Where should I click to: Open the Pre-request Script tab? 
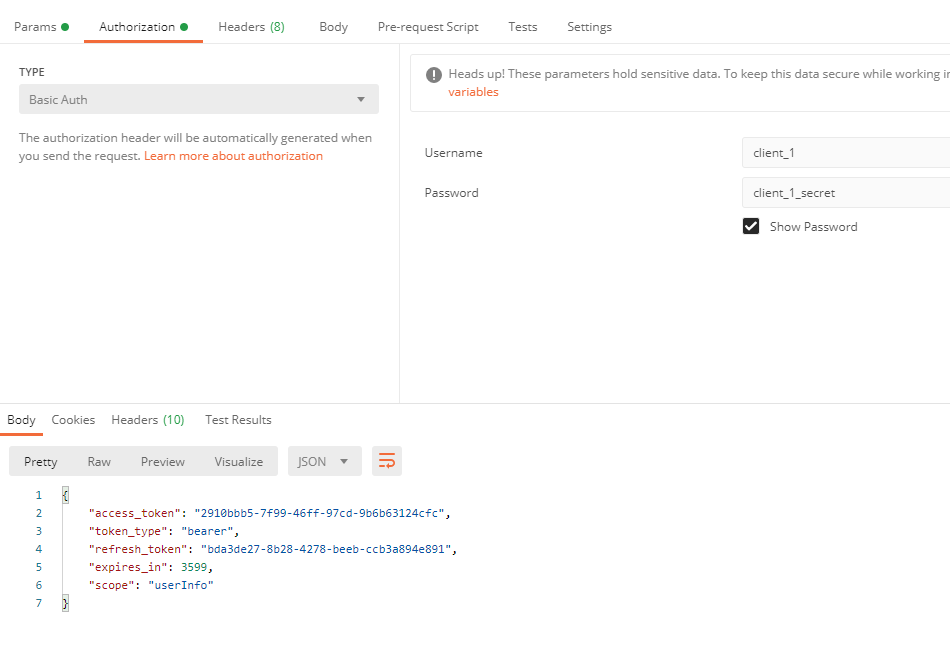coord(428,27)
